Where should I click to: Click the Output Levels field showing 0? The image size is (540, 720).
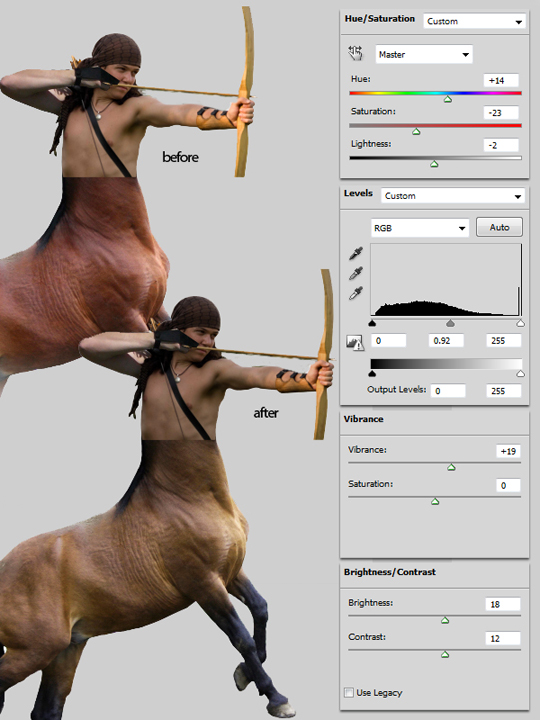[448, 391]
